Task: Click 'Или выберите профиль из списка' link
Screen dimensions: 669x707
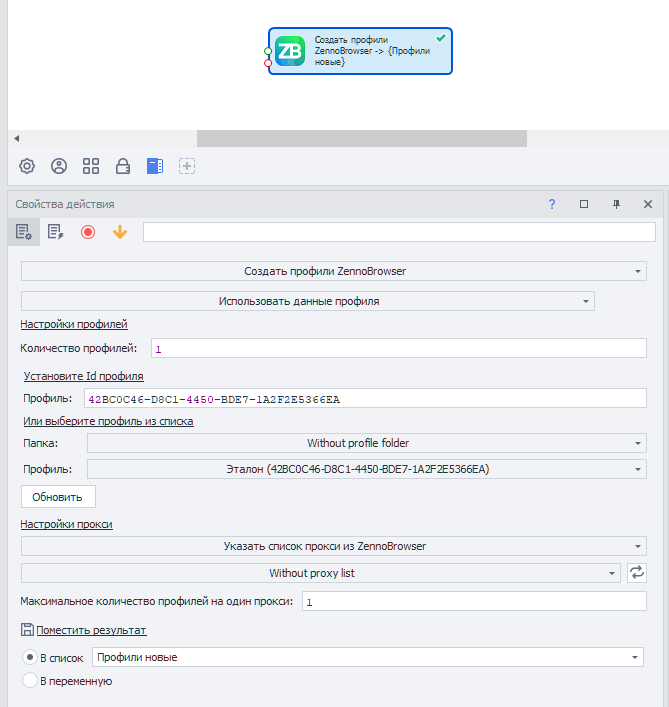Action: click(x=108, y=421)
